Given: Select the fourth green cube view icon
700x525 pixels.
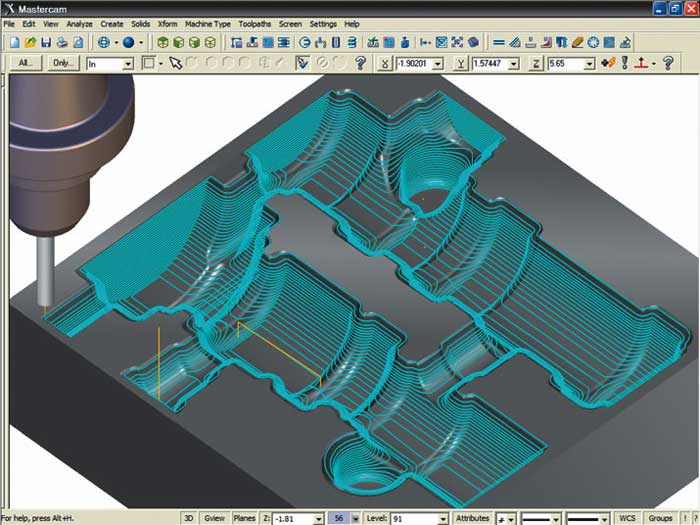Looking at the screenshot, I should (x=210, y=42).
